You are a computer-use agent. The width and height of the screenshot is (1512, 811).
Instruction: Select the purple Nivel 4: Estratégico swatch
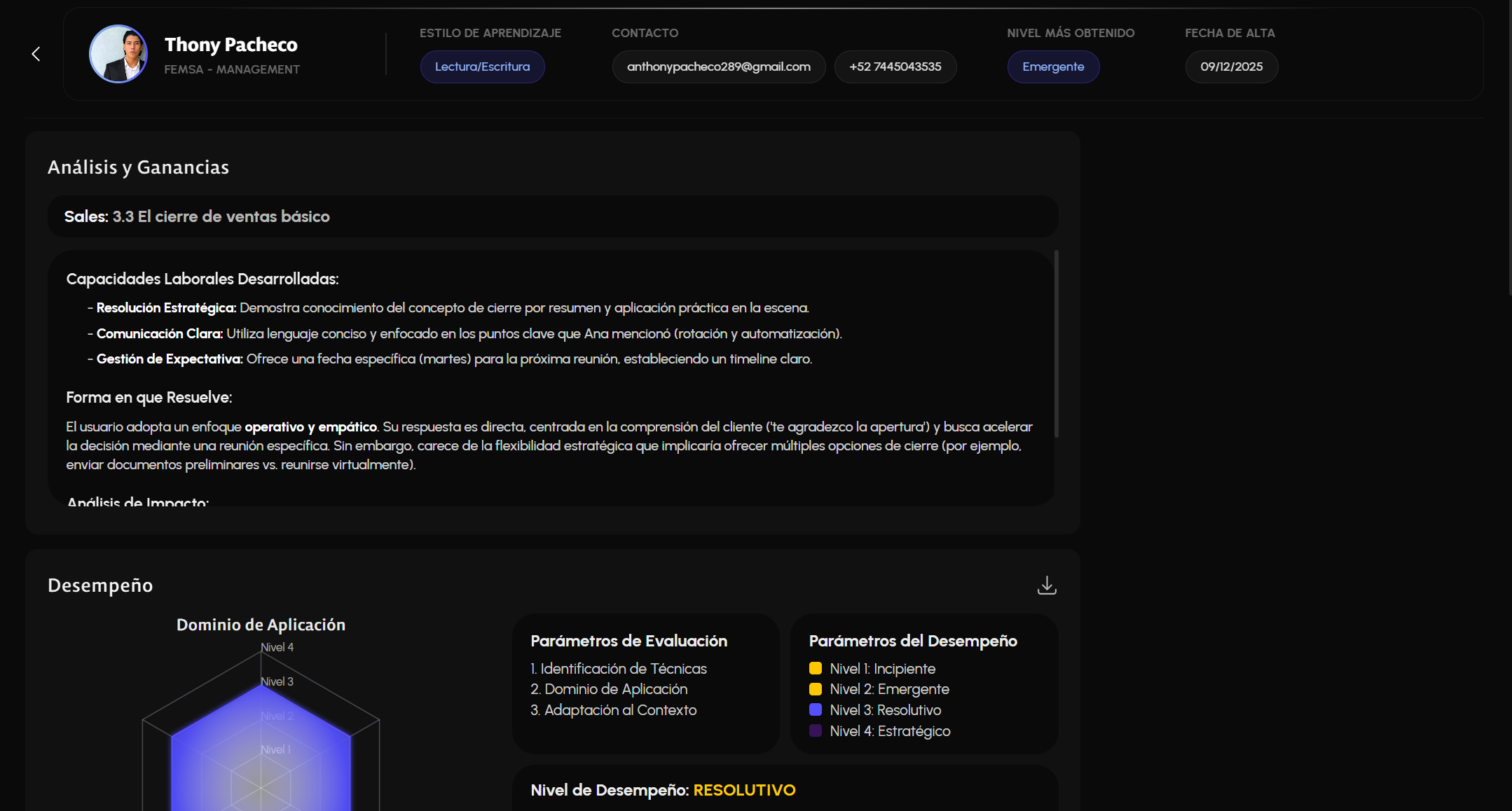pos(816,730)
